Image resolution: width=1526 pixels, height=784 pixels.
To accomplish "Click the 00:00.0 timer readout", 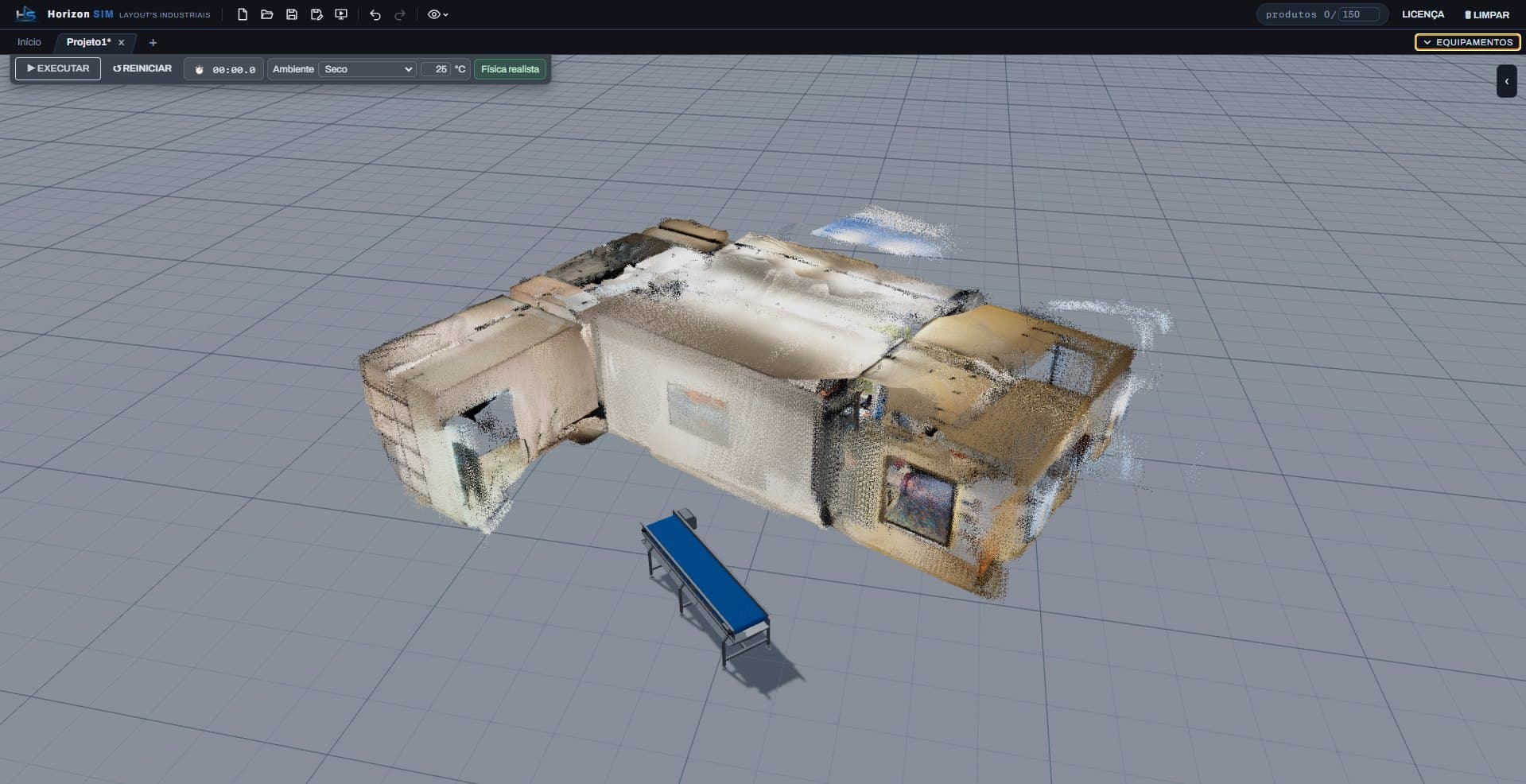I will click(x=234, y=70).
